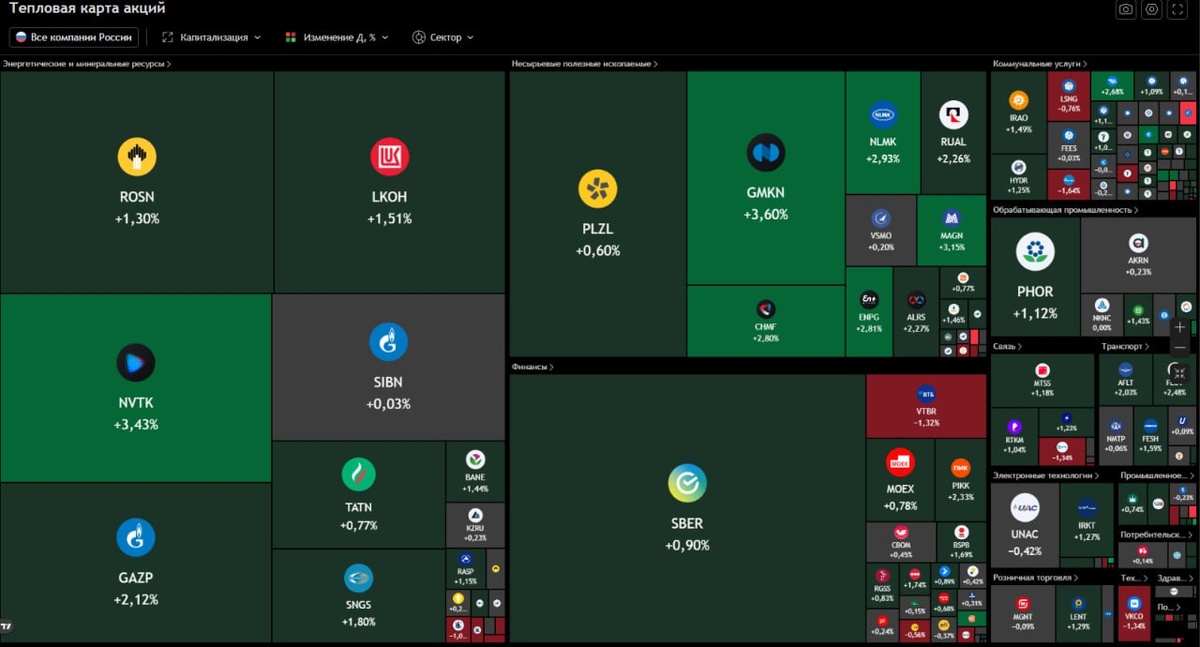
Task: Open the Изменение Д, % color-by dropdown
Action: click(337, 37)
